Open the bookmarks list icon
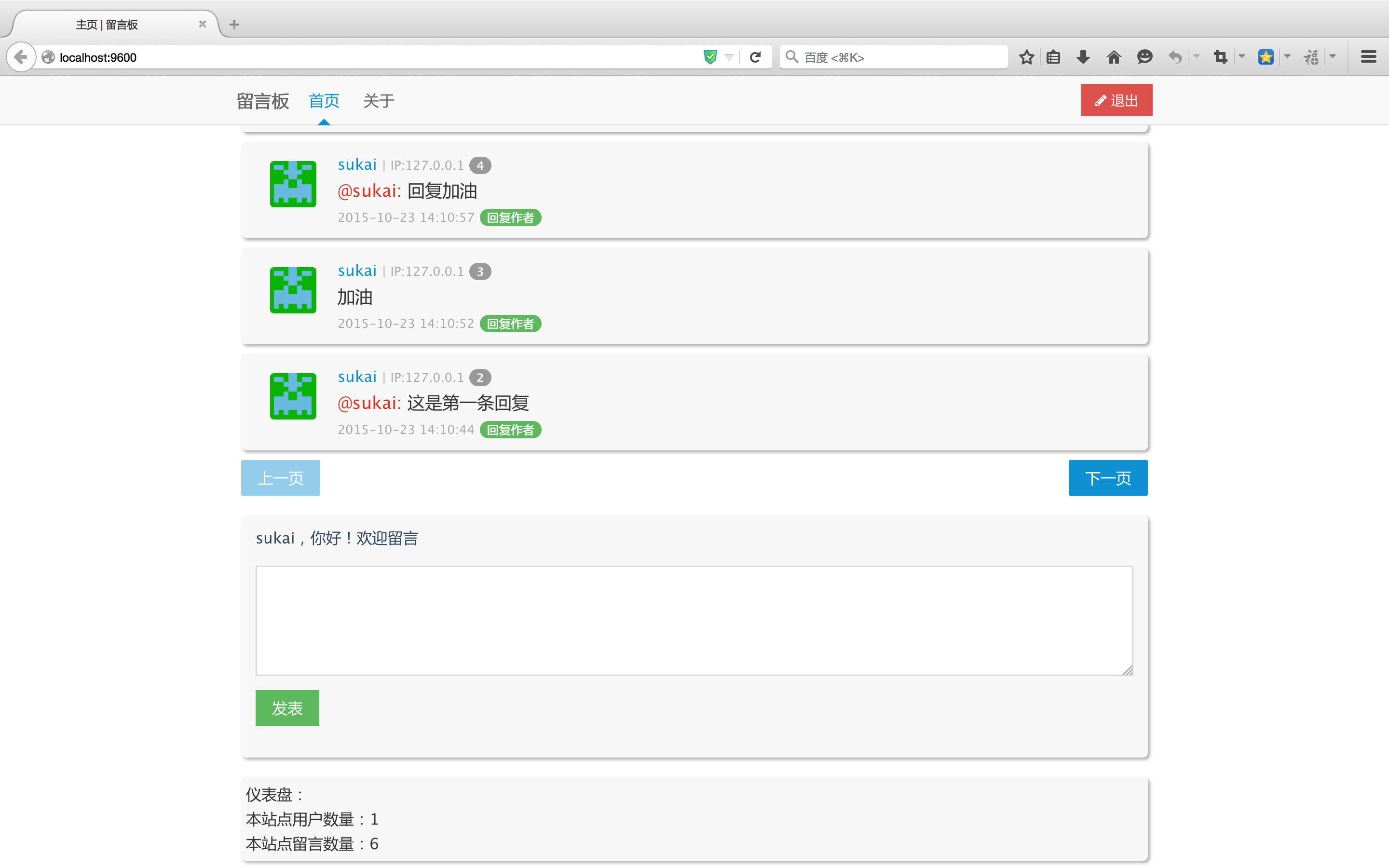Image resolution: width=1389 pixels, height=868 pixels. (1053, 57)
